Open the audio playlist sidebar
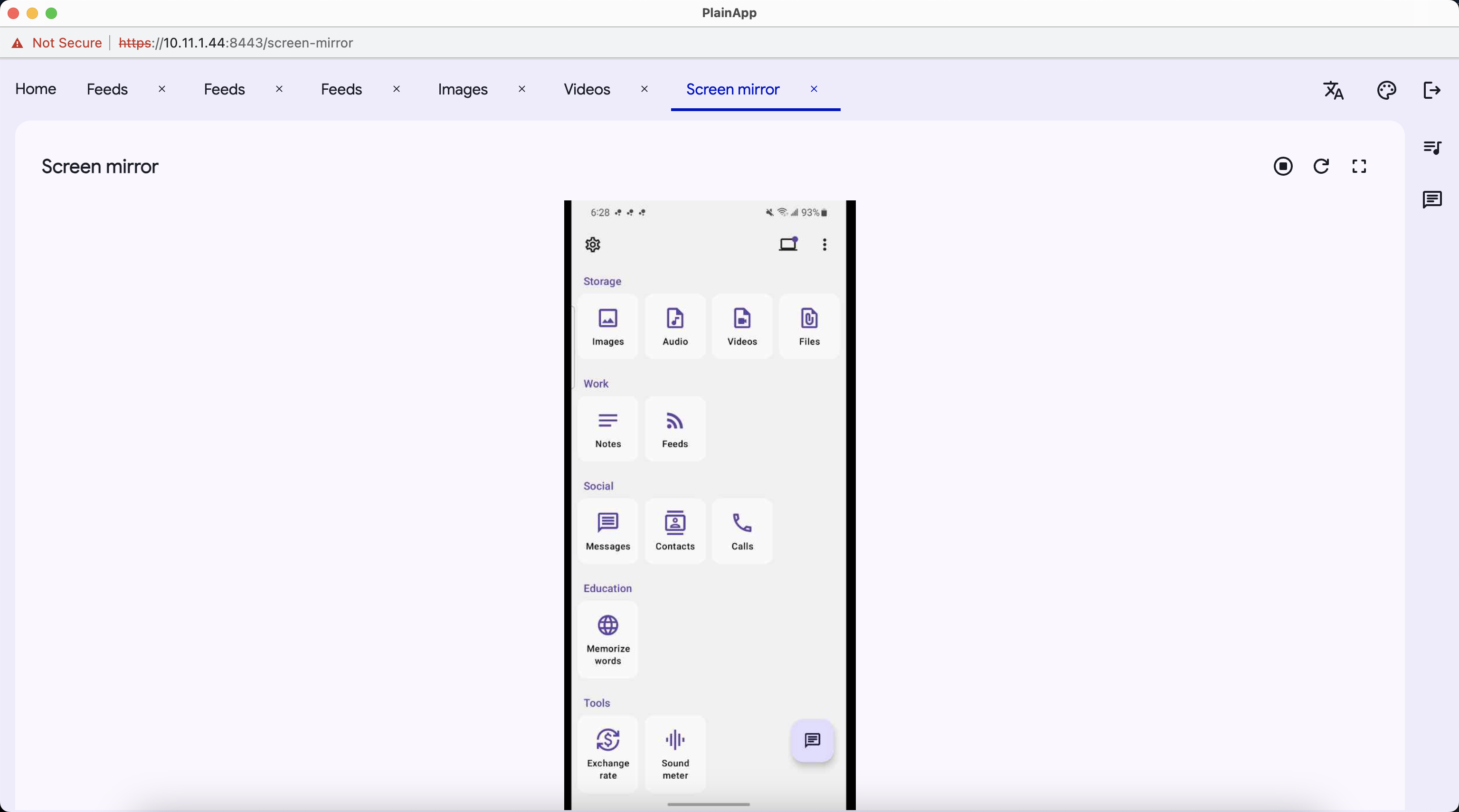Screen dimensions: 1459x812 pos(1432,148)
